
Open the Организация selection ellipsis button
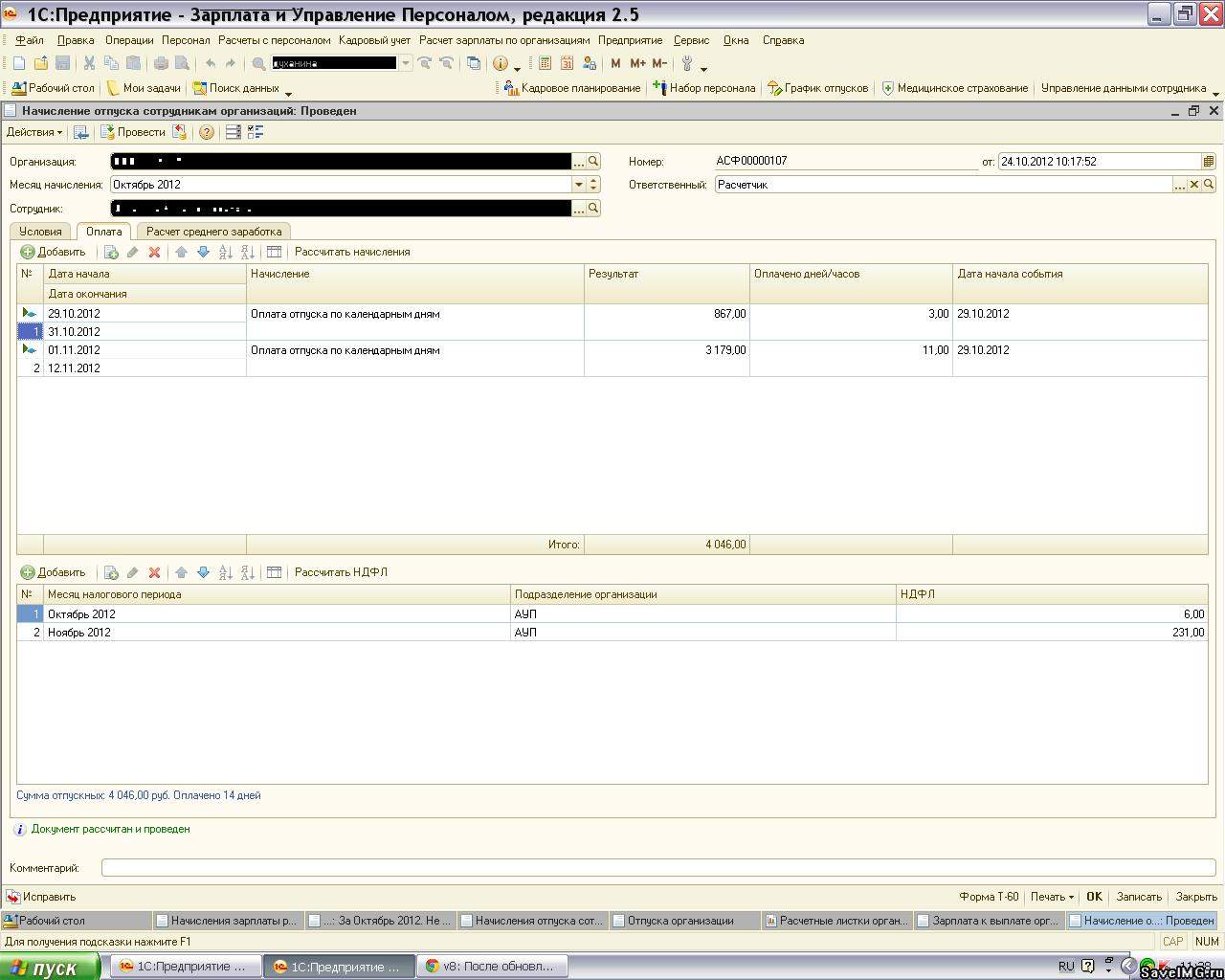pyautogui.click(x=578, y=162)
